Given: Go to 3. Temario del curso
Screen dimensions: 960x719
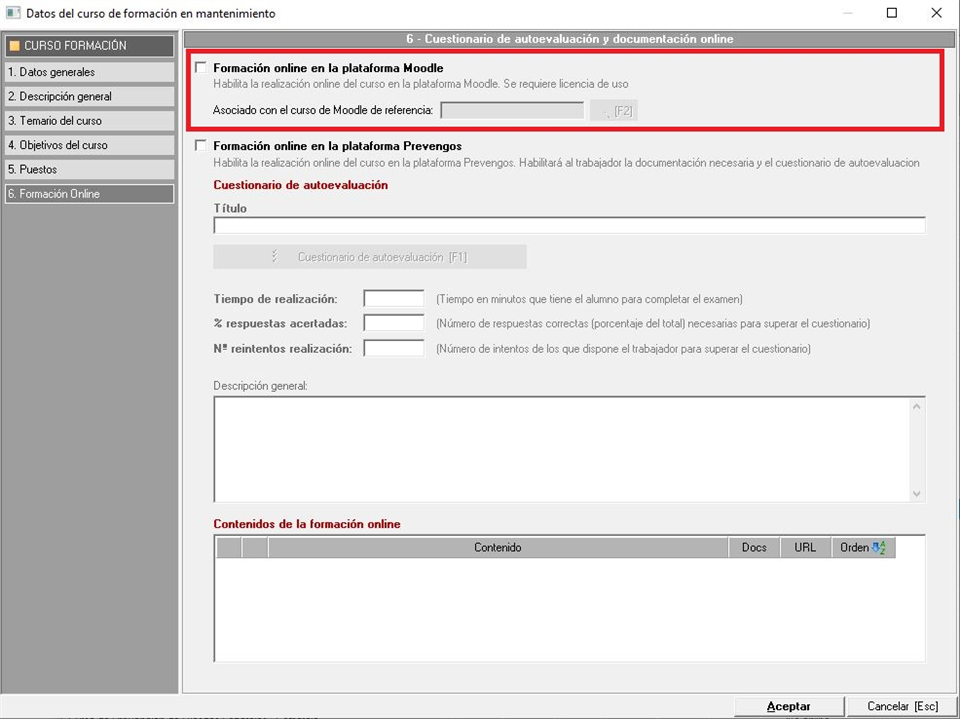Looking at the screenshot, I should coord(88,121).
